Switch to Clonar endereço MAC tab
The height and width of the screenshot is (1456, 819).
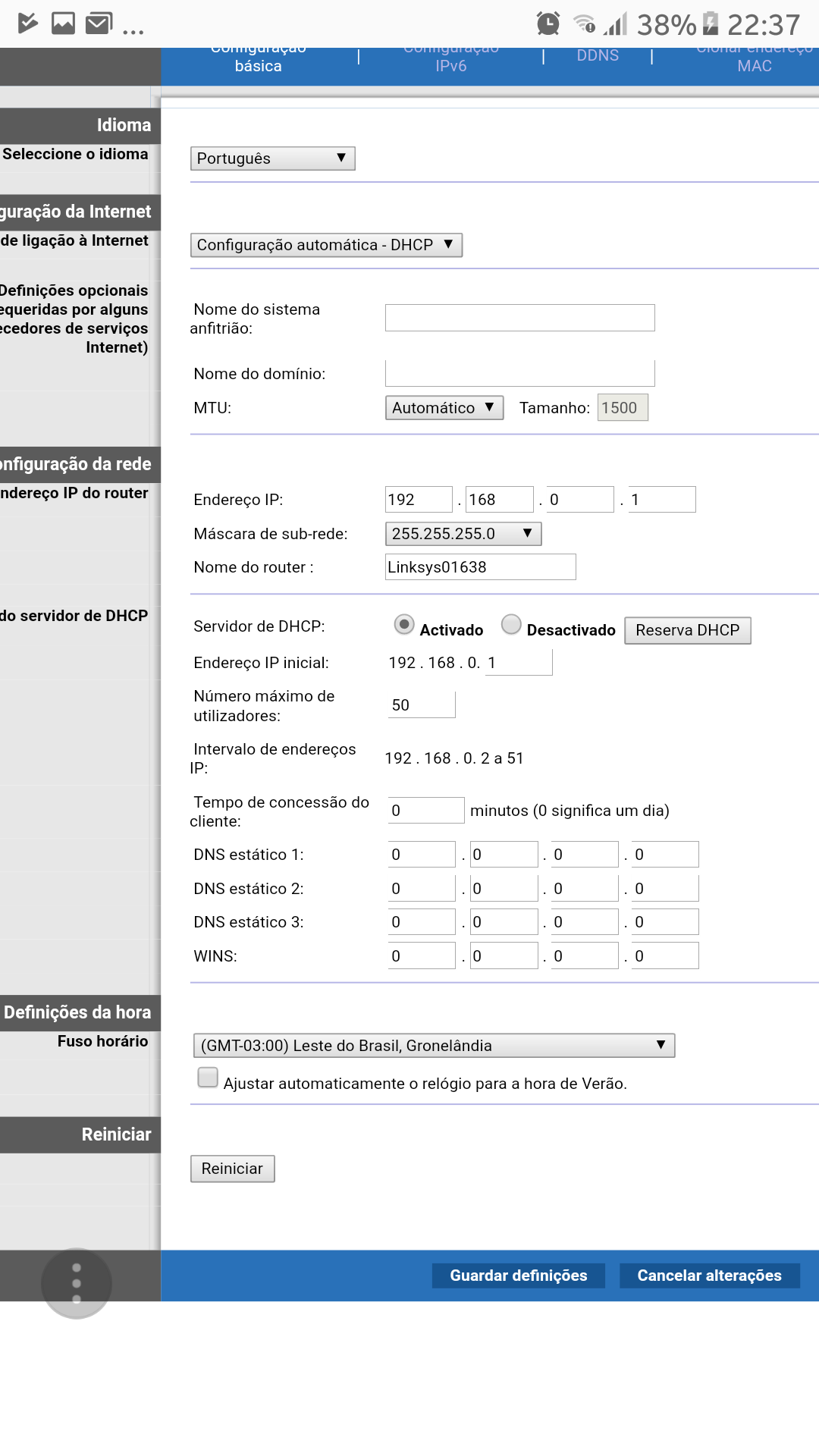point(755,59)
